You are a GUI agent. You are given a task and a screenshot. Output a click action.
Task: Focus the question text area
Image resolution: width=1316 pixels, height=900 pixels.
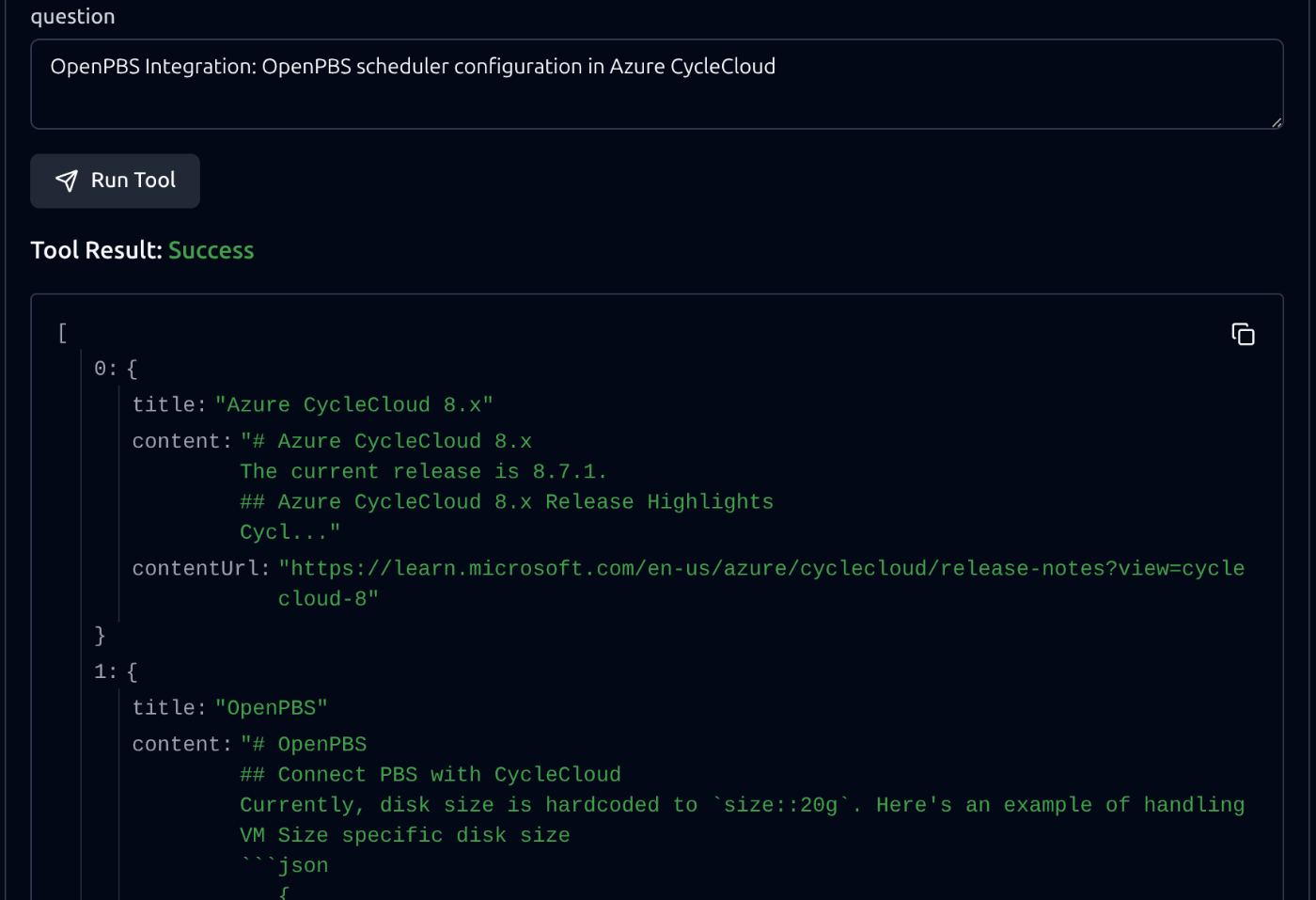[x=657, y=84]
